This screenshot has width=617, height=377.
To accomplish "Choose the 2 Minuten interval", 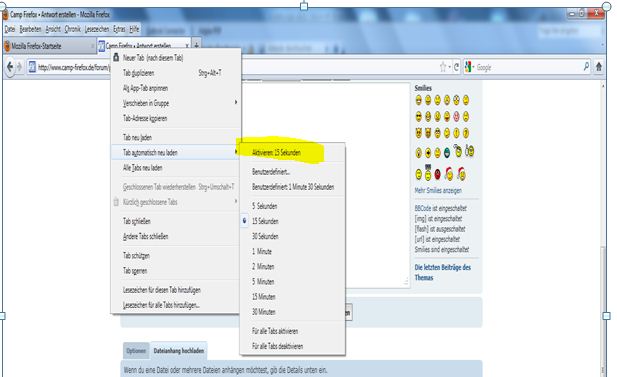I will 292,267.
